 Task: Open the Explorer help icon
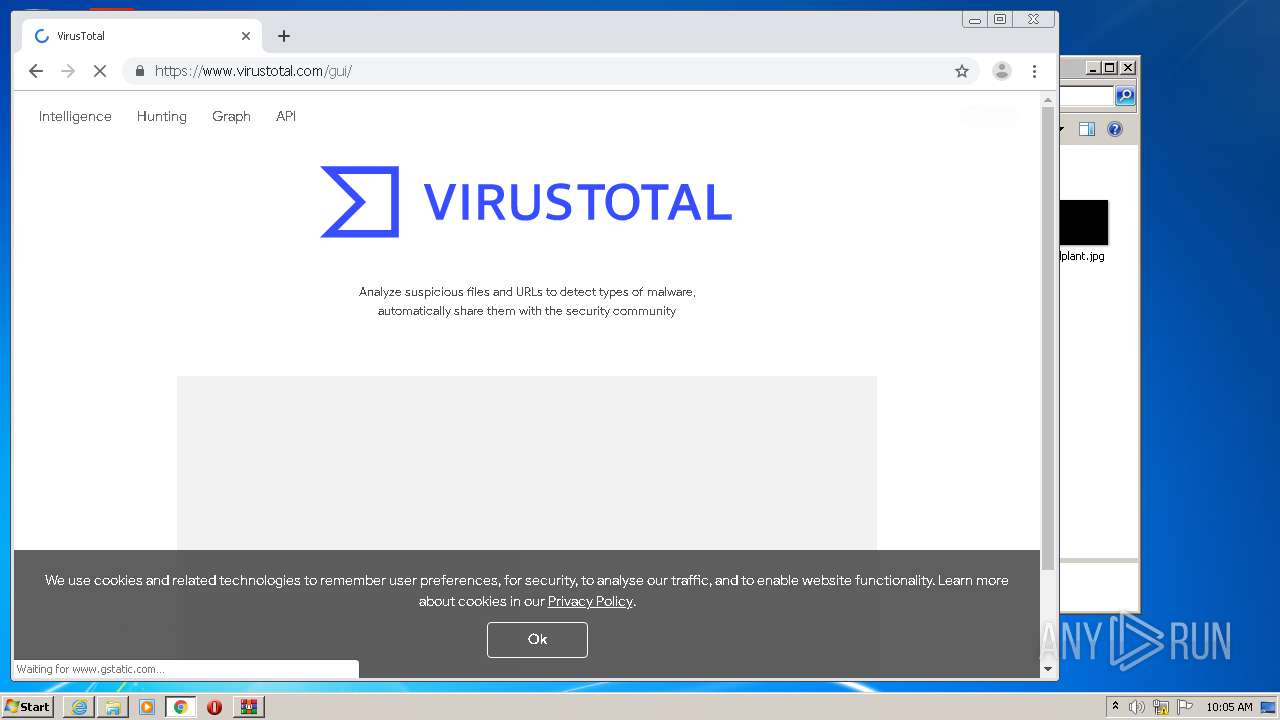1115,129
